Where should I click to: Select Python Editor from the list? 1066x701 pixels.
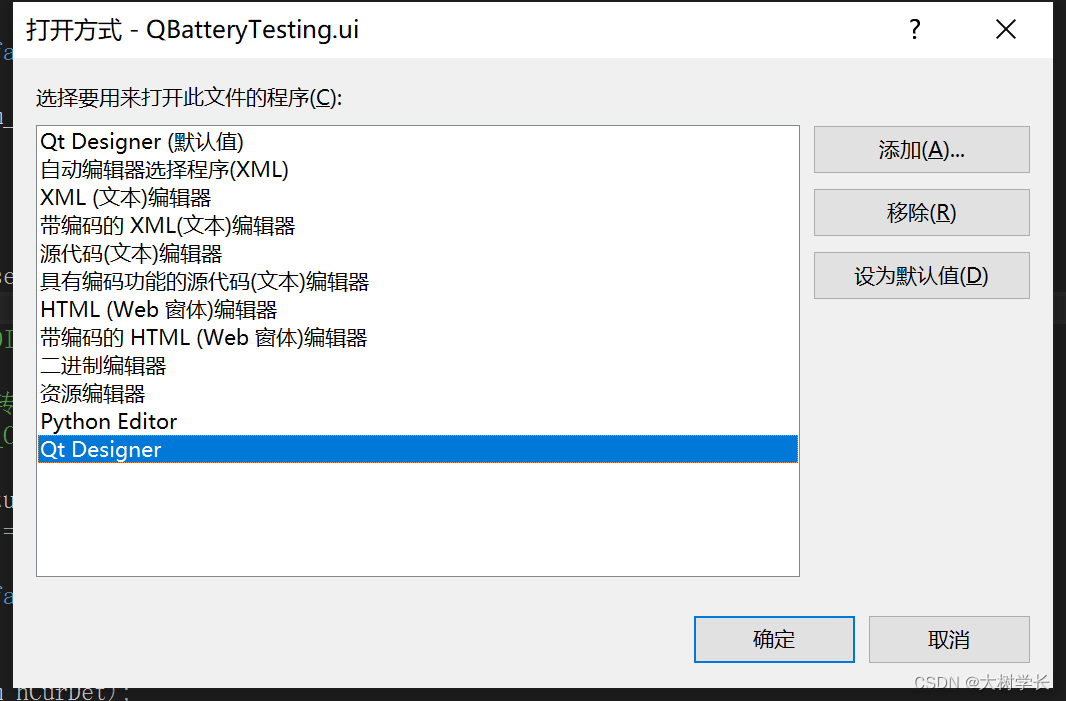point(108,421)
